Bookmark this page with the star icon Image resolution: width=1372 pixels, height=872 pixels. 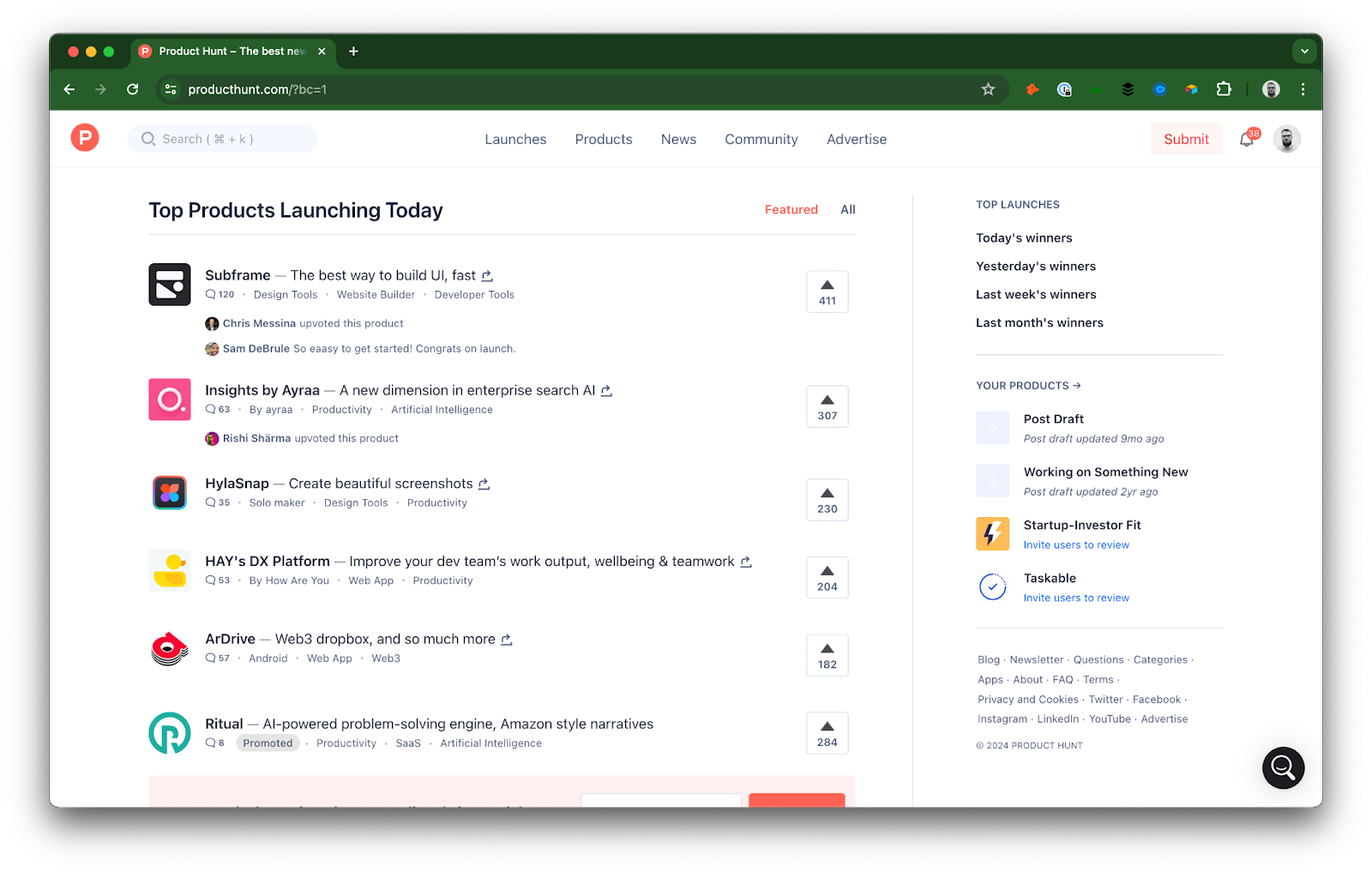click(x=988, y=89)
